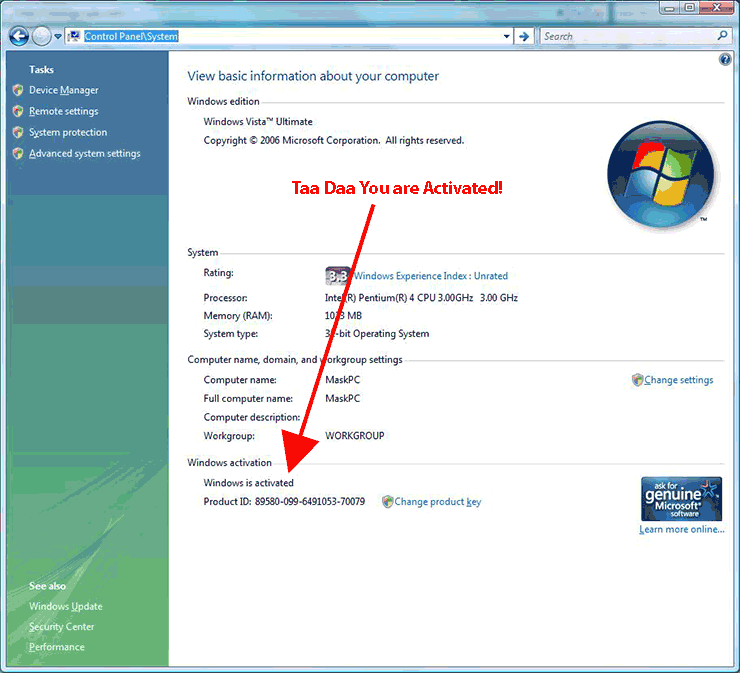Open help with the question mark icon
Viewport: 740px width, 673px height.
[x=725, y=59]
